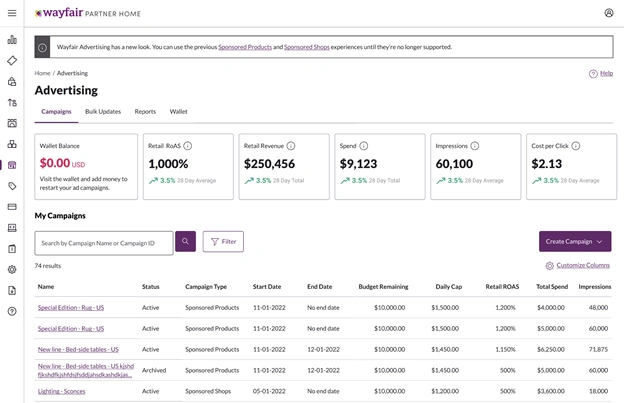624x403 pixels.
Task: Click the Sponsored Shops campaign type cell
Action: coord(208,391)
